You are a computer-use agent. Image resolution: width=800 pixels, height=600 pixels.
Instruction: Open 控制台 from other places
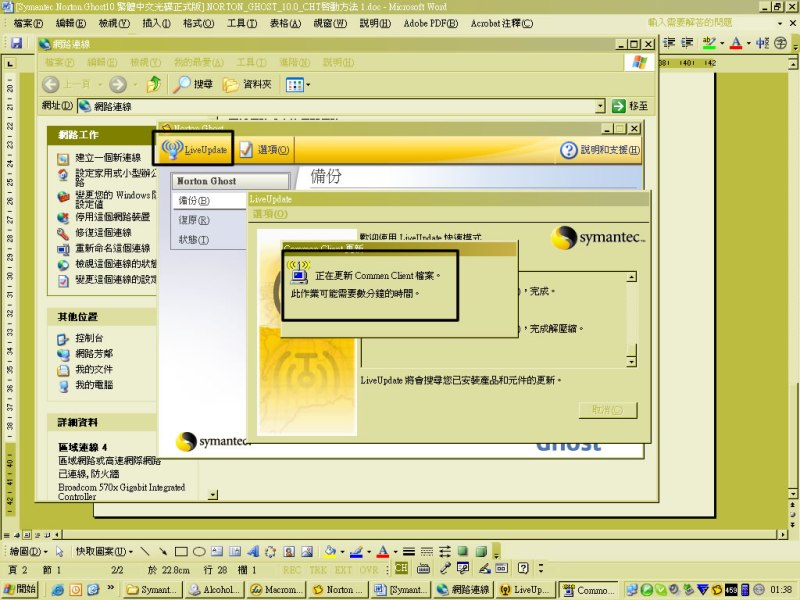click(89, 338)
